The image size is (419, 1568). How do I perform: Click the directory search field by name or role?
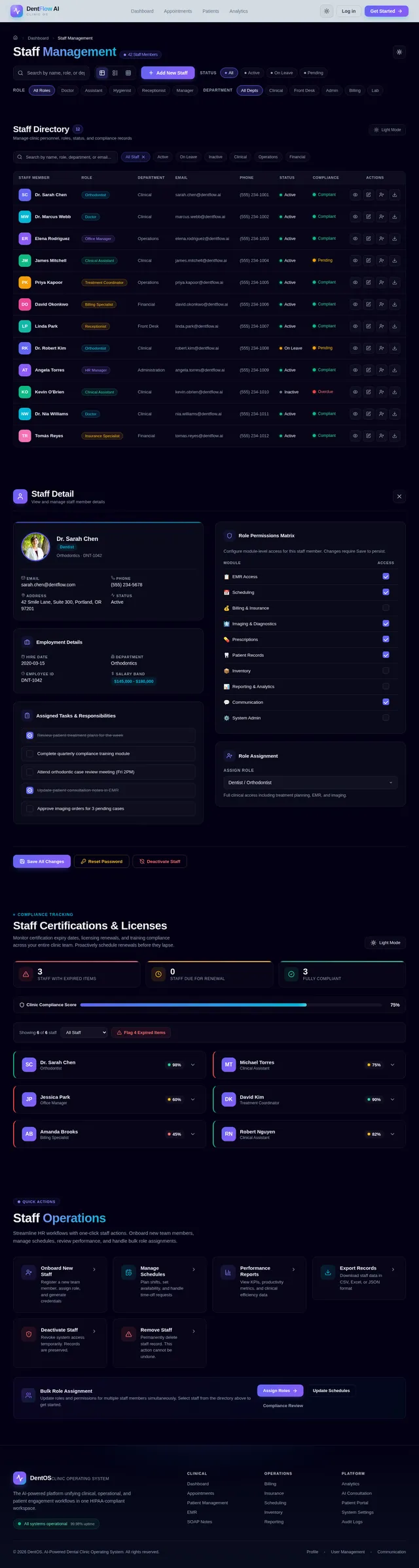65,157
